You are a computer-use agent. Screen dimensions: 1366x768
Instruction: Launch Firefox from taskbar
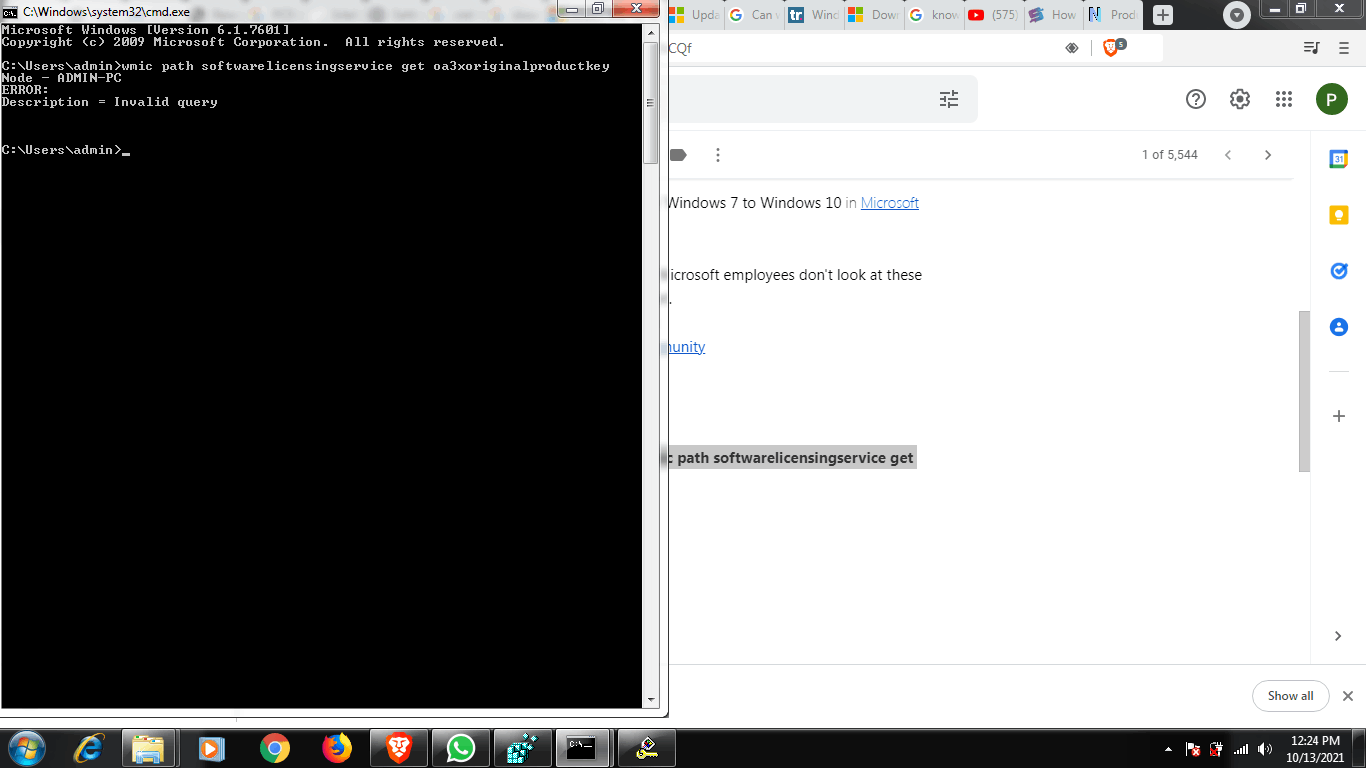(x=337, y=748)
